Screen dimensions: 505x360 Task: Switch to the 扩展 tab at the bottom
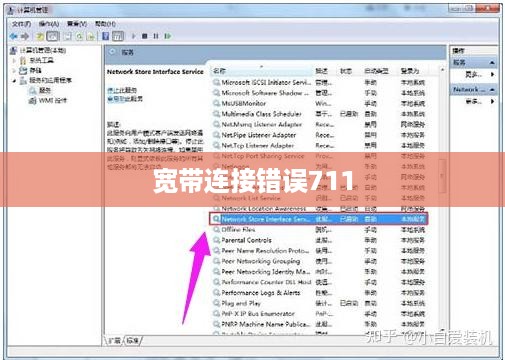(114, 340)
